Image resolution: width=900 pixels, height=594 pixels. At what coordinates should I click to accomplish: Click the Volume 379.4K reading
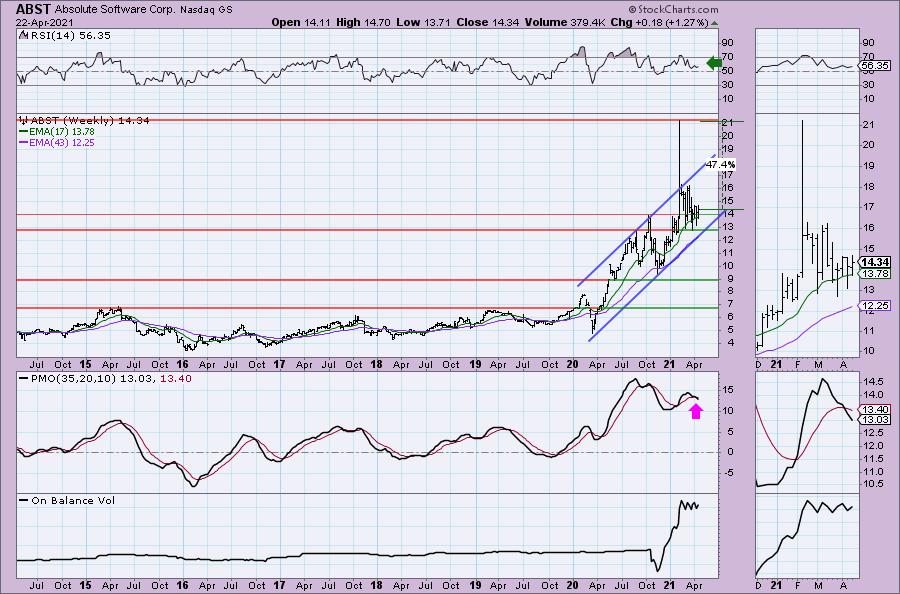[x=565, y=22]
